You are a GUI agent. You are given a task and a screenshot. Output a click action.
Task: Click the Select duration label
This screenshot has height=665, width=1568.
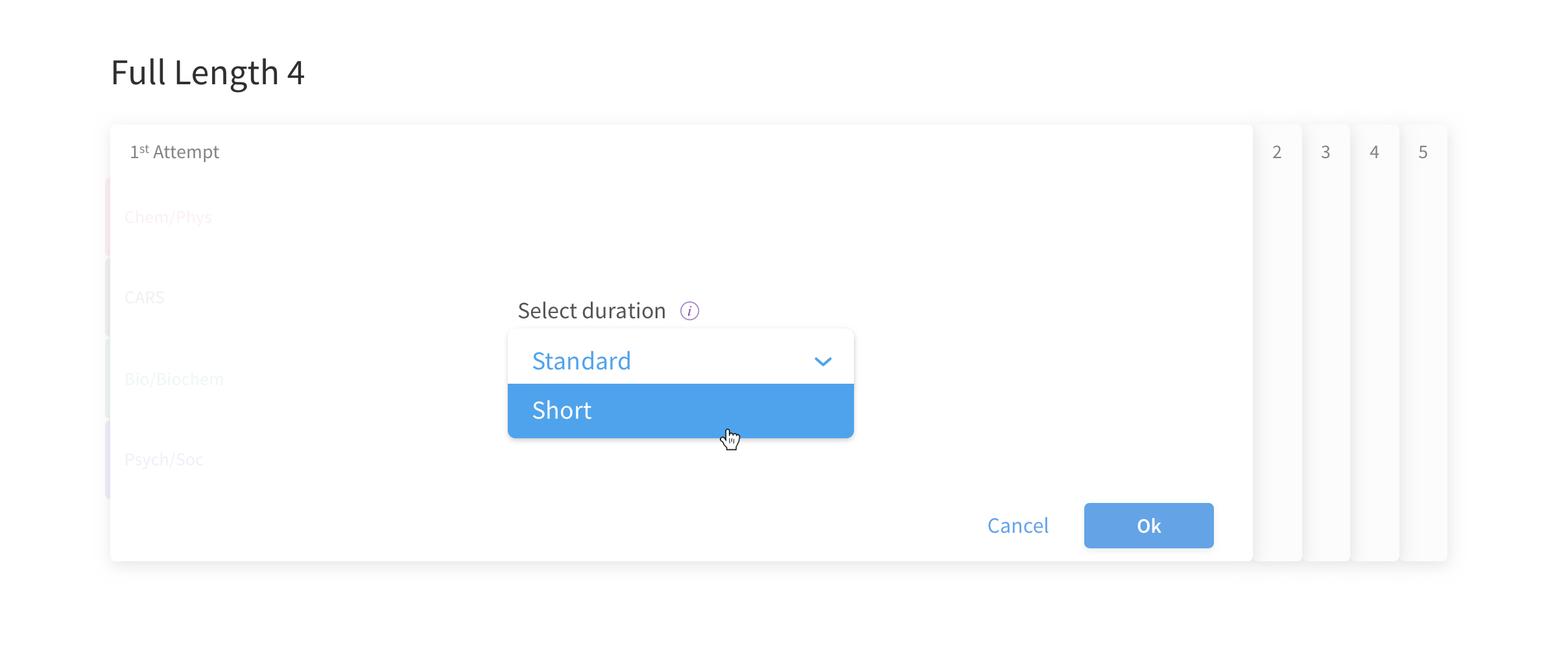591,311
